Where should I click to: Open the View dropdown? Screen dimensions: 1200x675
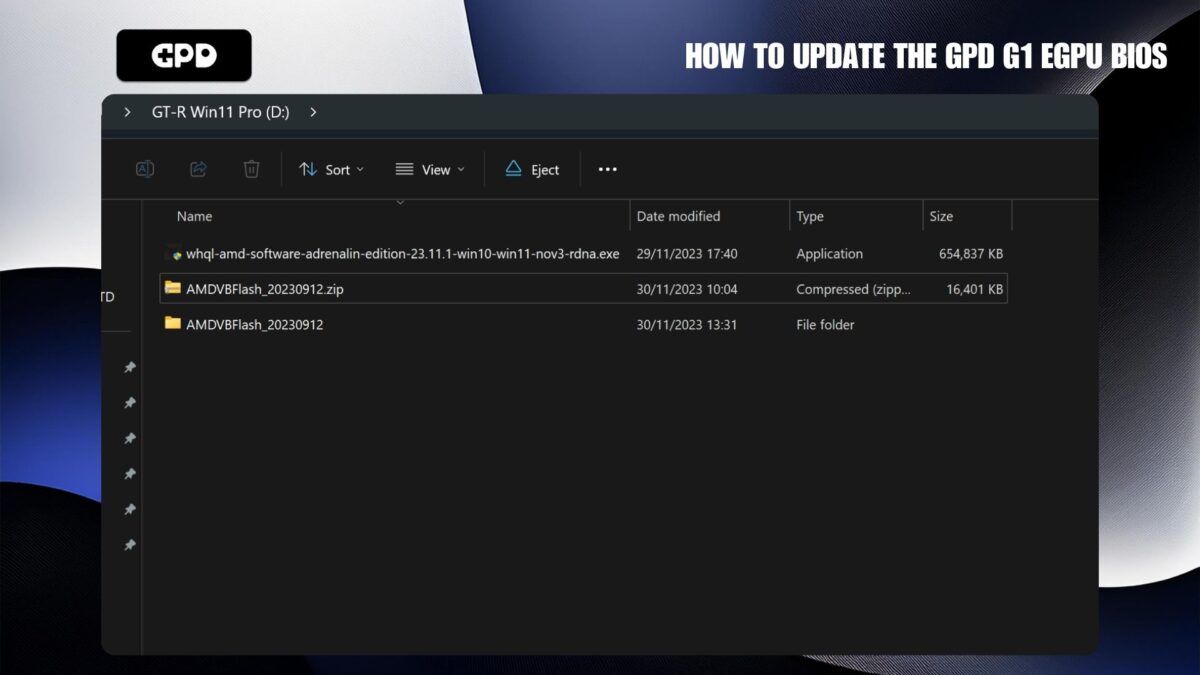tap(430, 169)
